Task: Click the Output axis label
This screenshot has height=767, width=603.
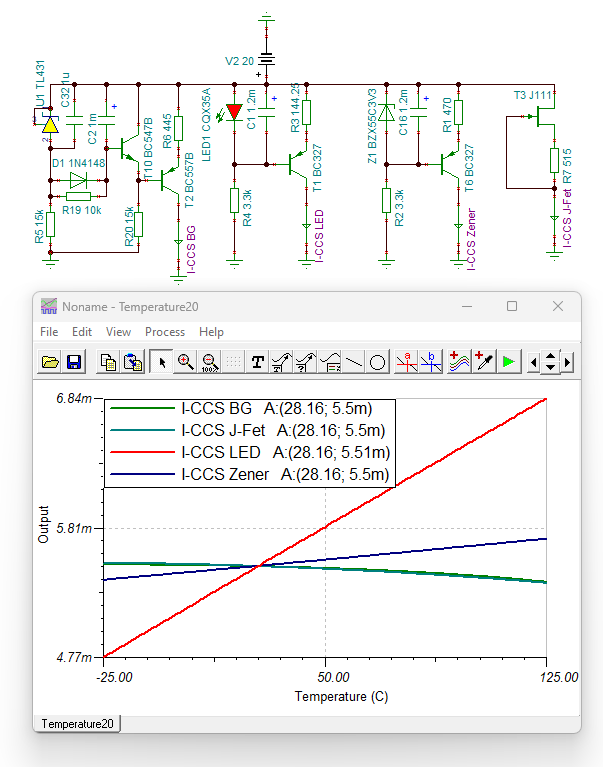Action: tap(44, 524)
